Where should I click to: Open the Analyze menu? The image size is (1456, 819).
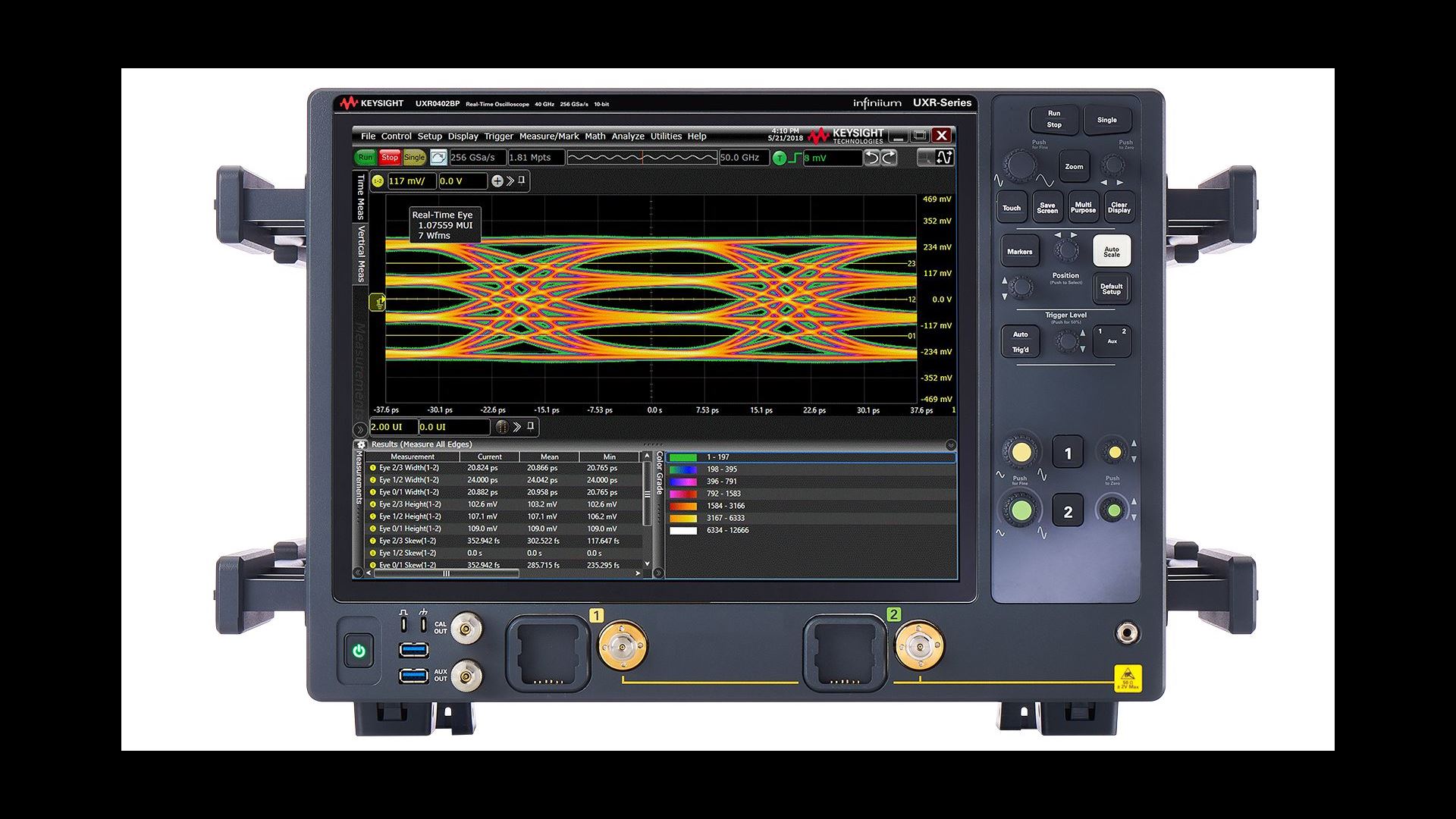tap(628, 136)
